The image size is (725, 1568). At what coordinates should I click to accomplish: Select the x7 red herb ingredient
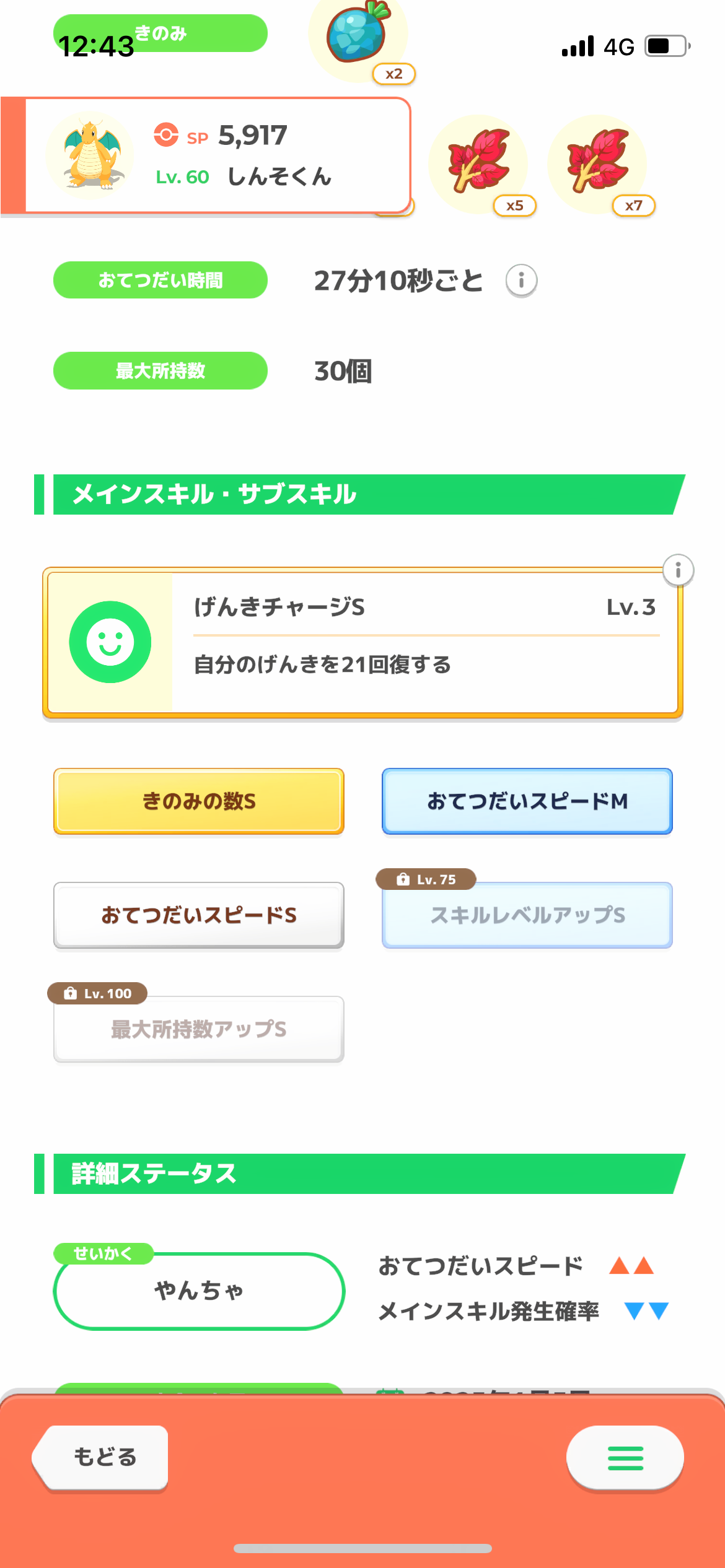tap(597, 163)
